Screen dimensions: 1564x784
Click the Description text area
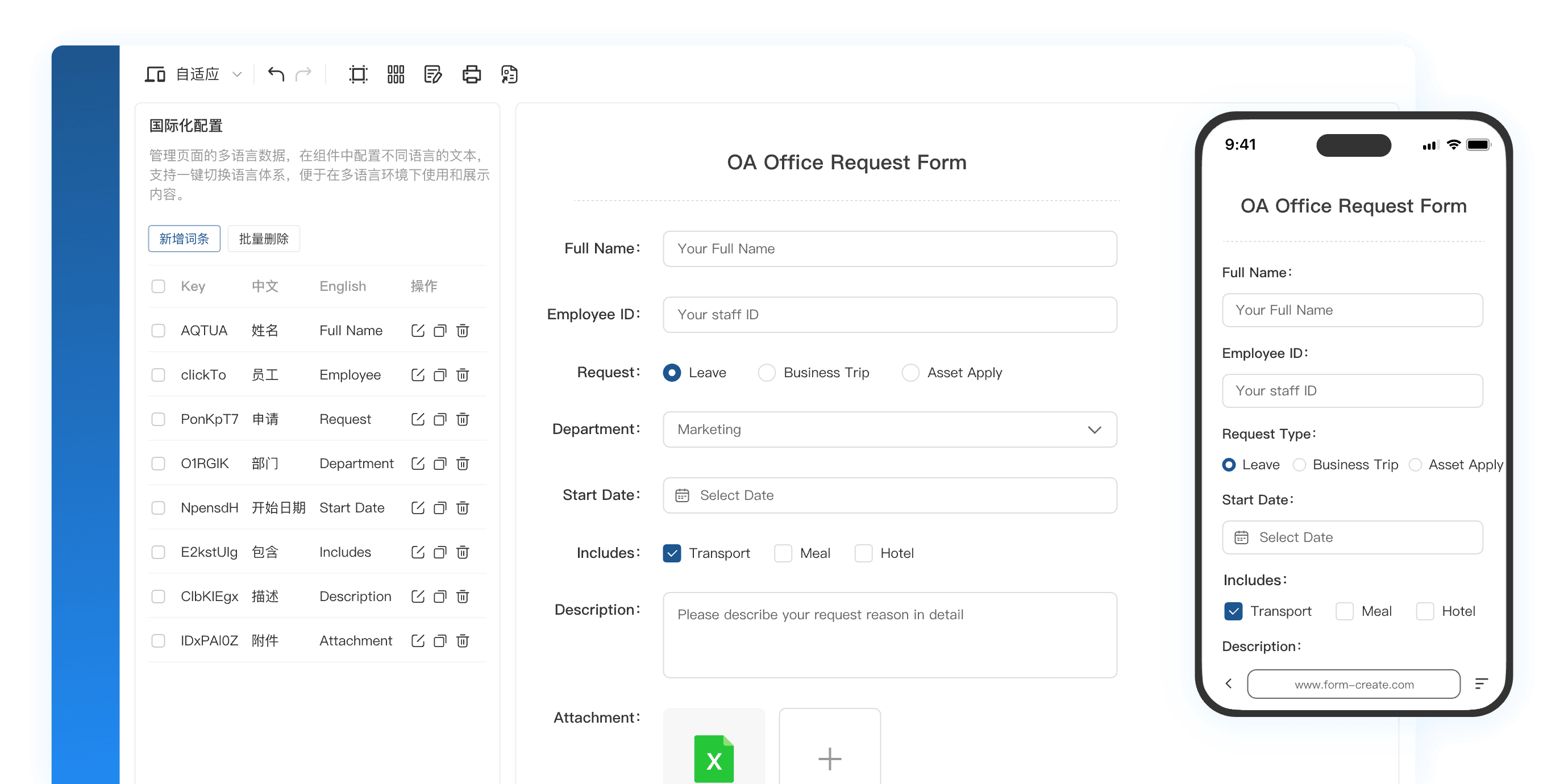tap(889, 635)
